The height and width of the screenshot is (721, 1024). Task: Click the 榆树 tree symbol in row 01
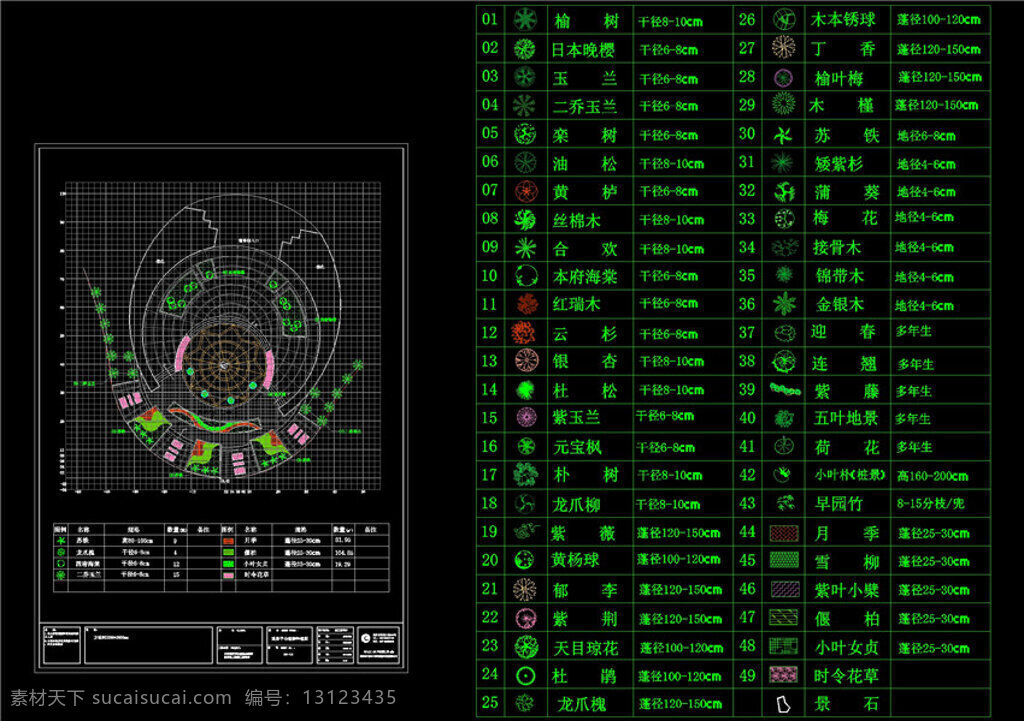tap(525, 20)
